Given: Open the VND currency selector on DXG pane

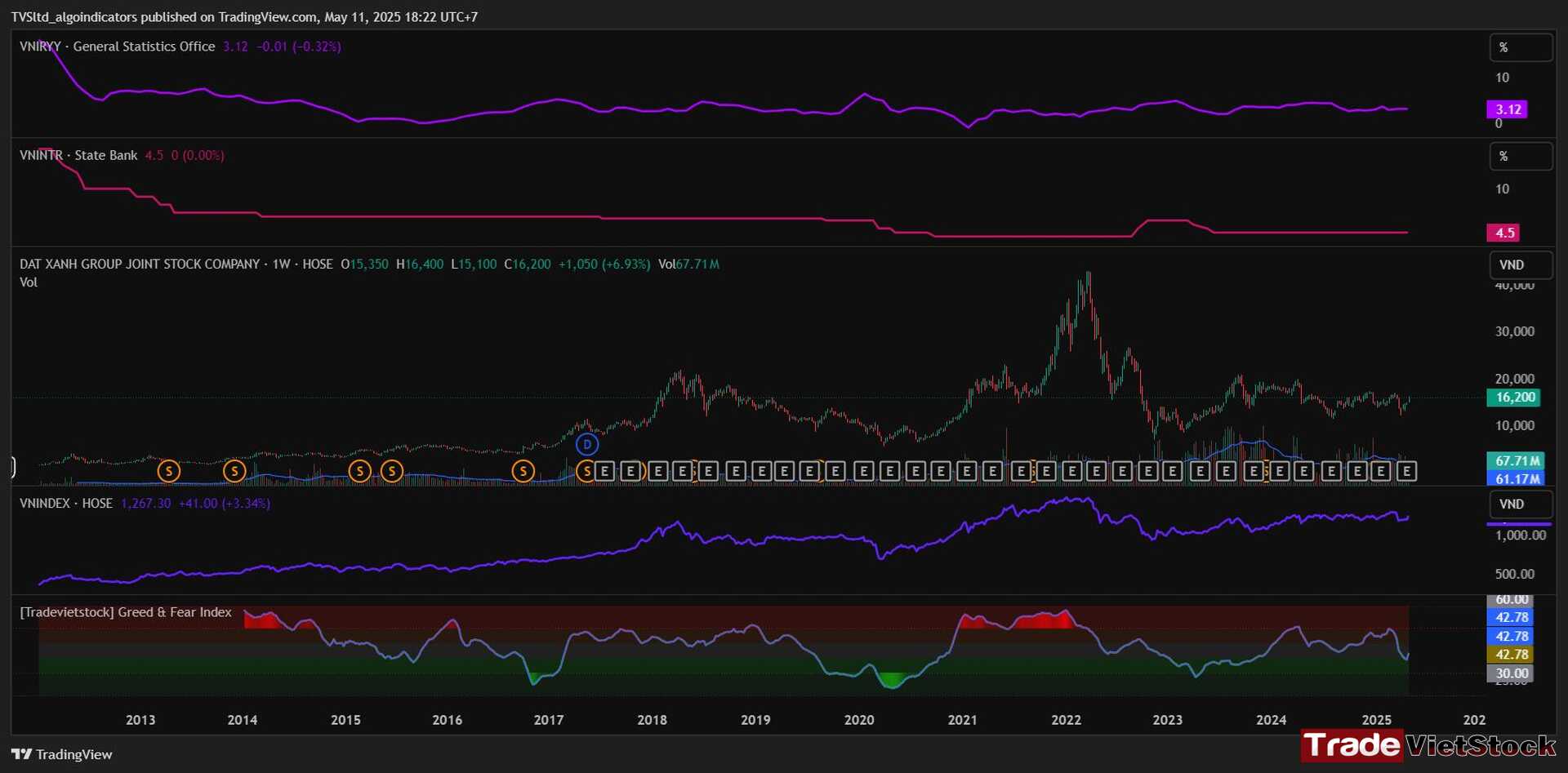Looking at the screenshot, I should pyautogui.click(x=1521, y=264).
